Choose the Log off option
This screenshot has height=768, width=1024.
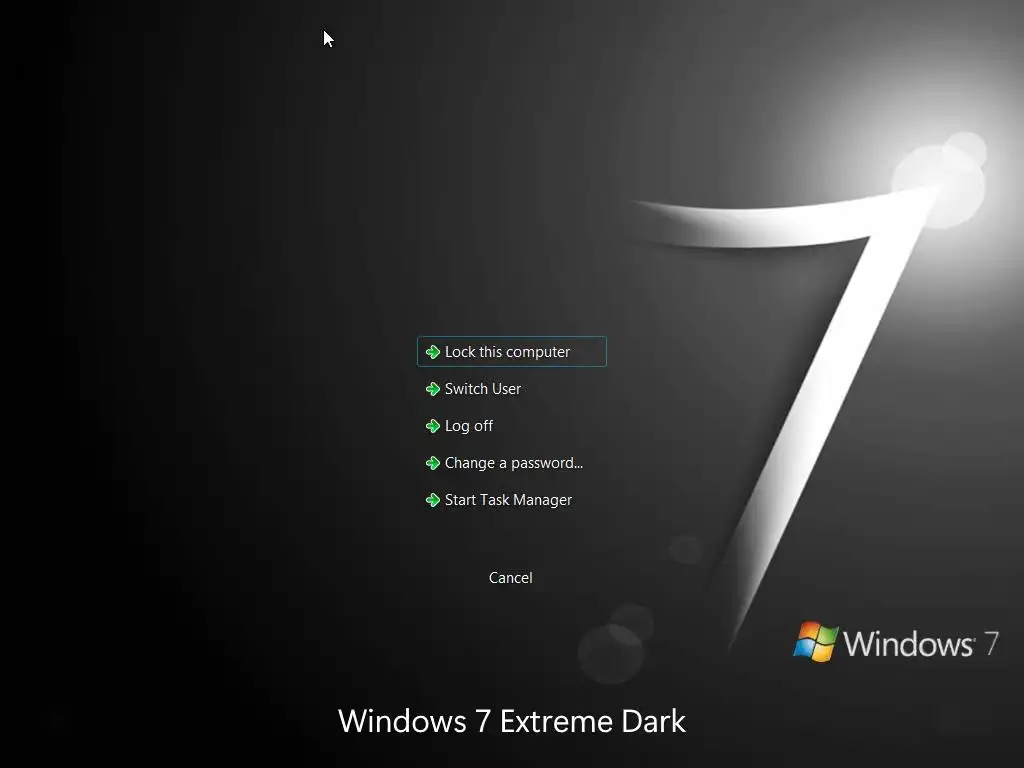tap(468, 426)
